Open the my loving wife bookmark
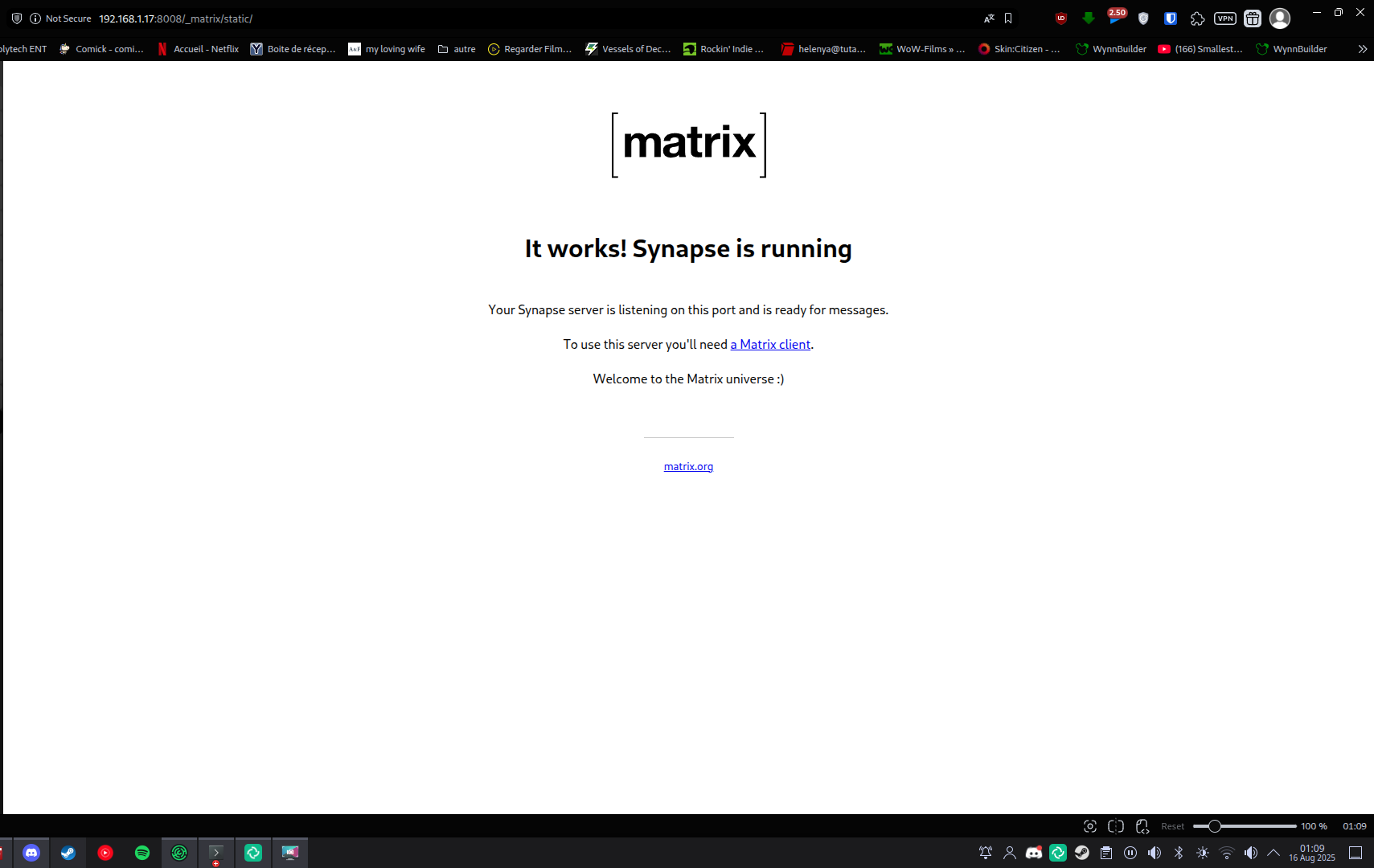 click(x=387, y=49)
